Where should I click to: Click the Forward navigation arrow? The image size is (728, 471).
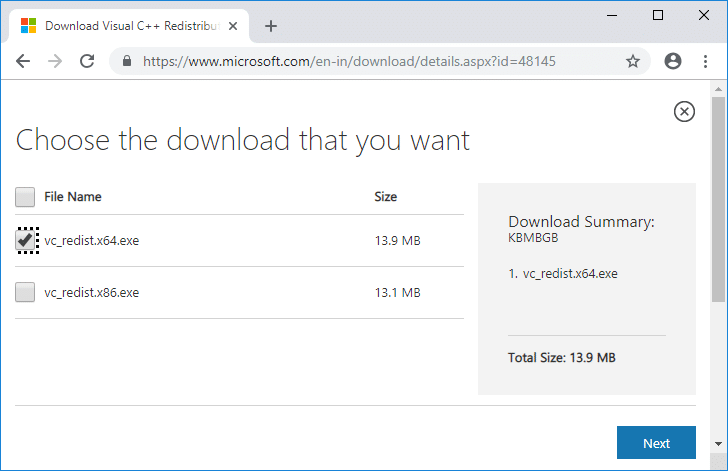[x=55, y=61]
